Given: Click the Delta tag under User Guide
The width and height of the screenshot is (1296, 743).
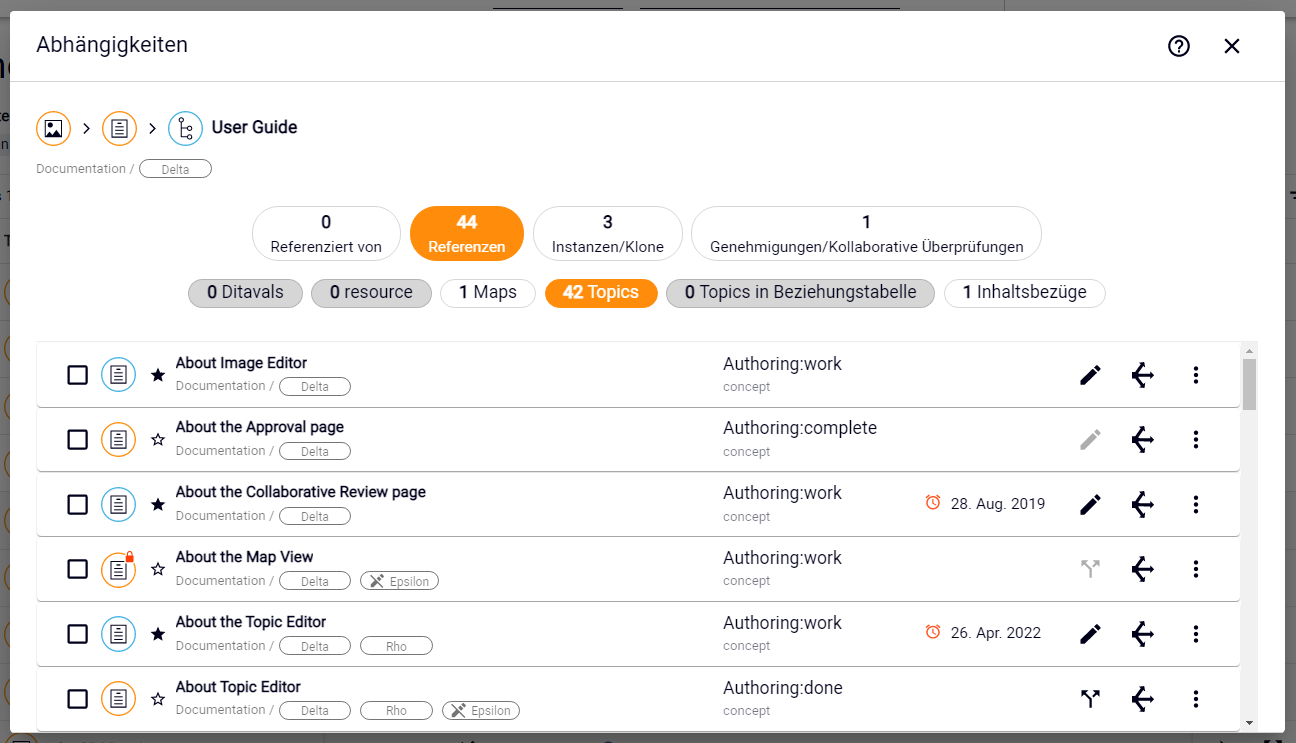Looking at the screenshot, I should click(x=175, y=169).
